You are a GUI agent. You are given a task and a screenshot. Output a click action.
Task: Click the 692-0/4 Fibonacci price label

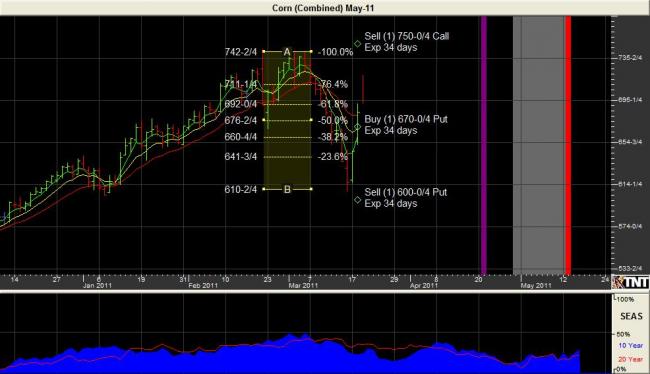click(240, 104)
